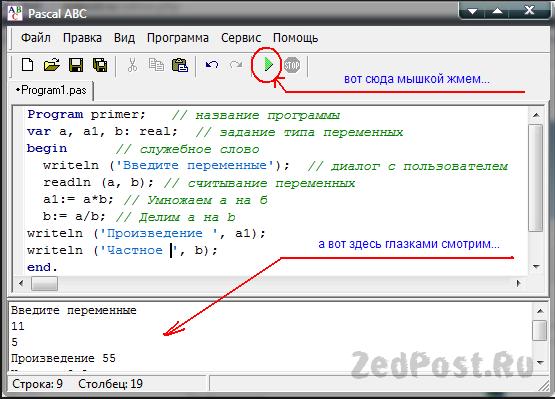Screen dimensions: 555x399
Task: Run the program with the green play button
Action: coord(268,64)
